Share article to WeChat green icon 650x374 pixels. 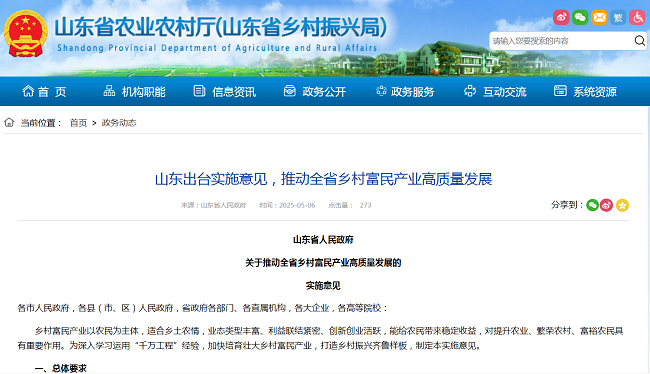tap(592, 205)
